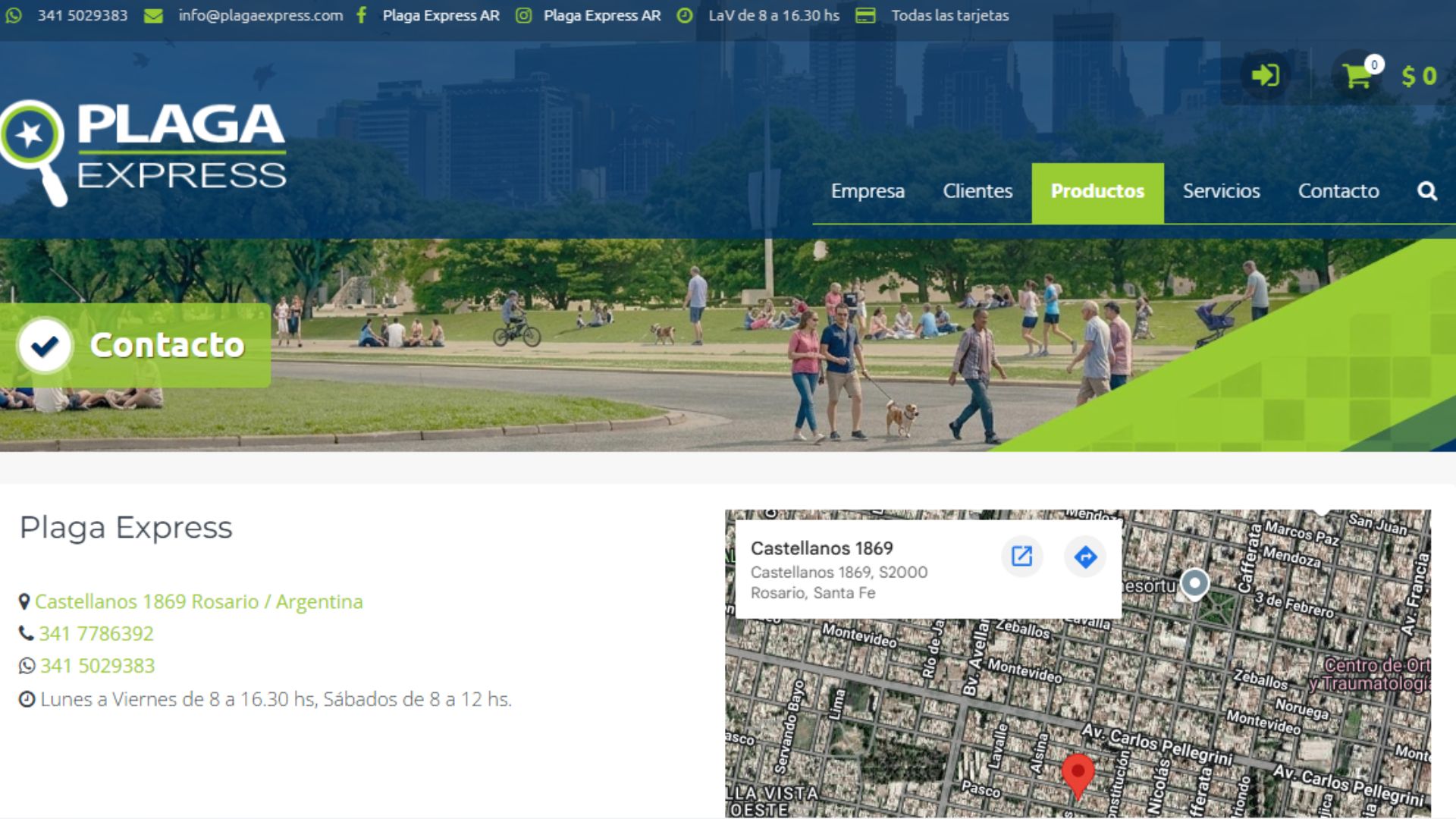Click the cart total $ 0
Viewport: 1456px width, 819px height.
click(x=1419, y=77)
